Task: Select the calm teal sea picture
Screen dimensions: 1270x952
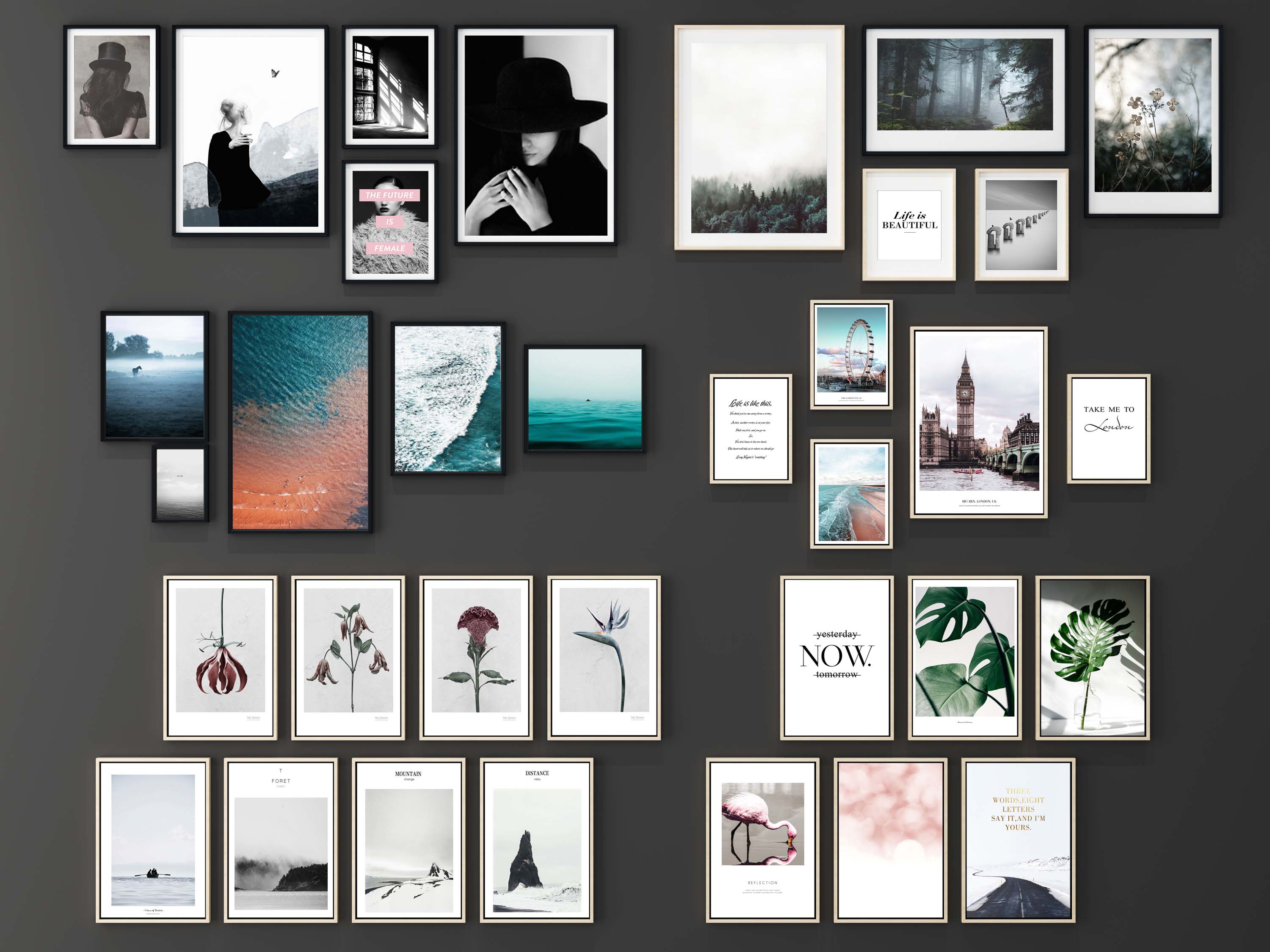Action: (585, 399)
